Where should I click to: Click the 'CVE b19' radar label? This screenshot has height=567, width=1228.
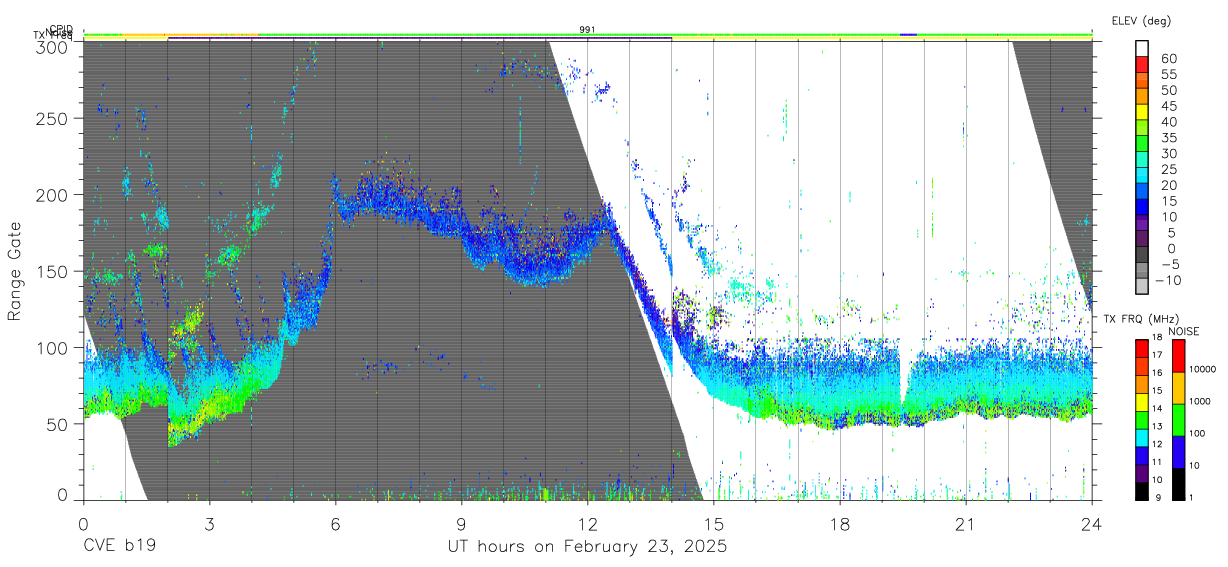pos(118,547)
